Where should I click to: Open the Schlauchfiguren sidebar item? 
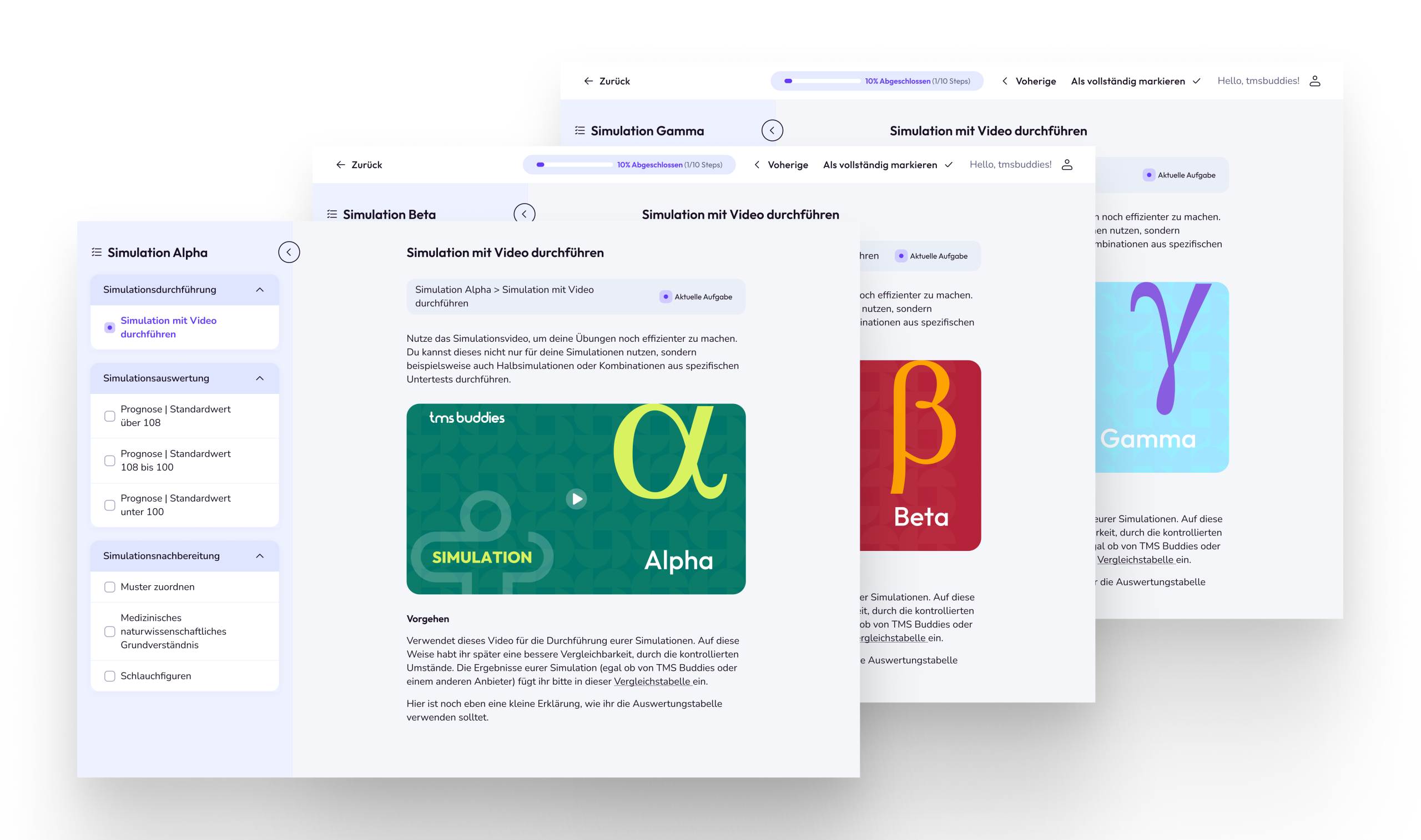click(155, 676)
